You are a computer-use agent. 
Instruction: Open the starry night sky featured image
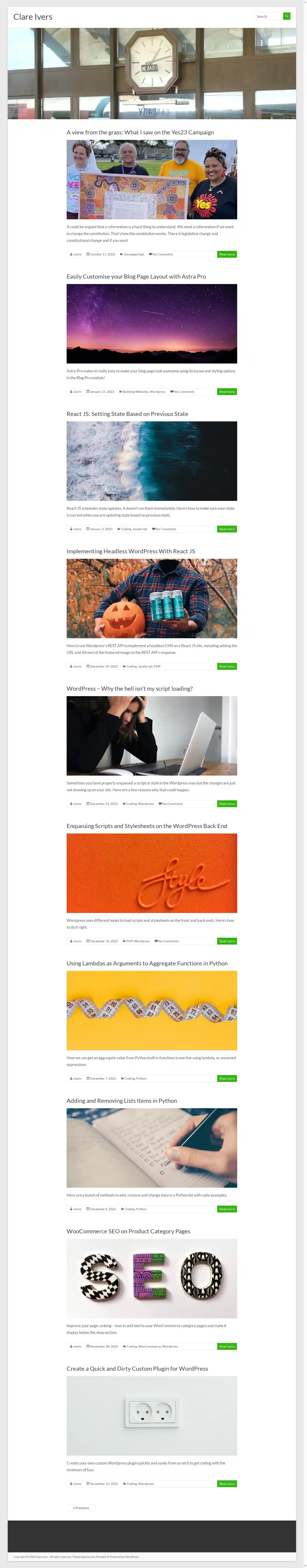pyautogui.click(x=152, y=324)
